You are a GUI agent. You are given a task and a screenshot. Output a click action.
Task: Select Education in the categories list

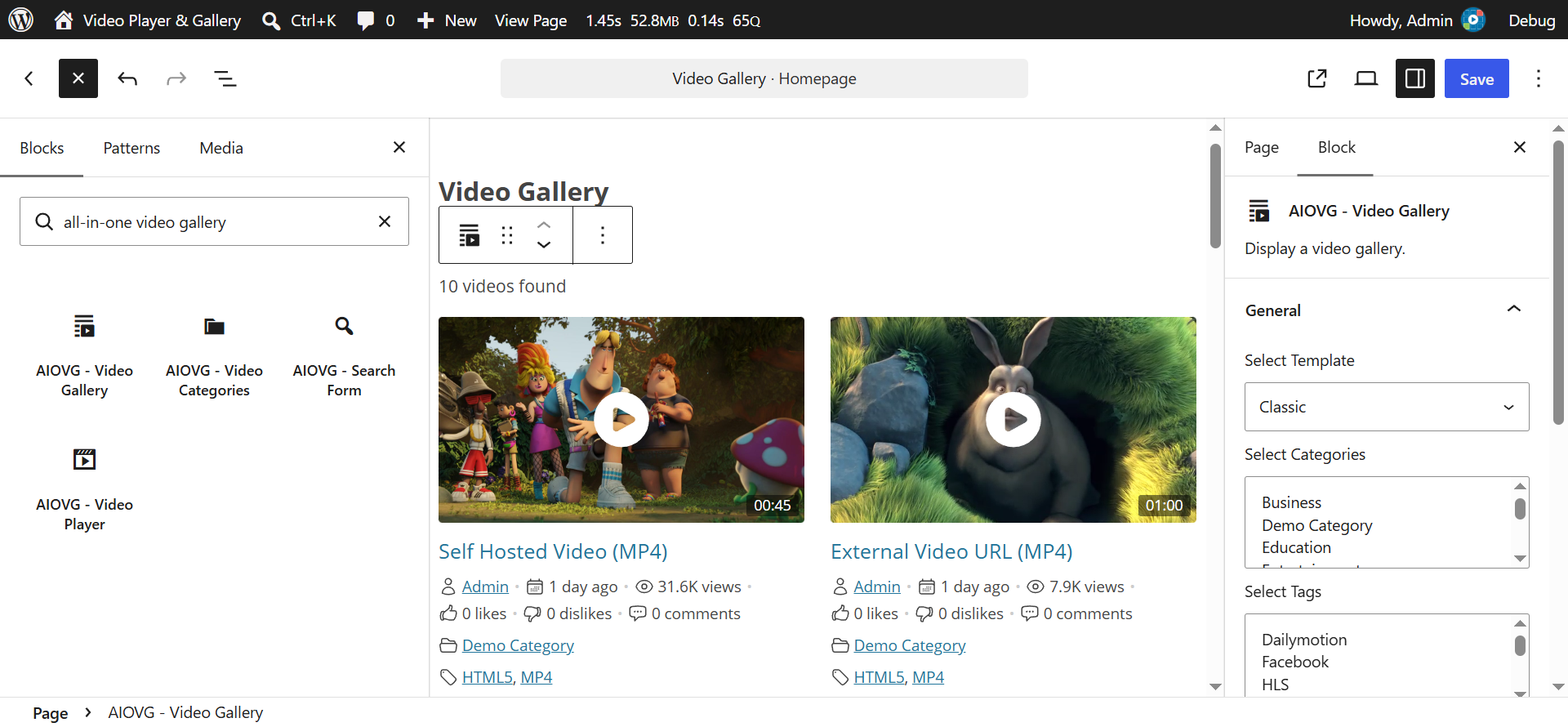1296,547
